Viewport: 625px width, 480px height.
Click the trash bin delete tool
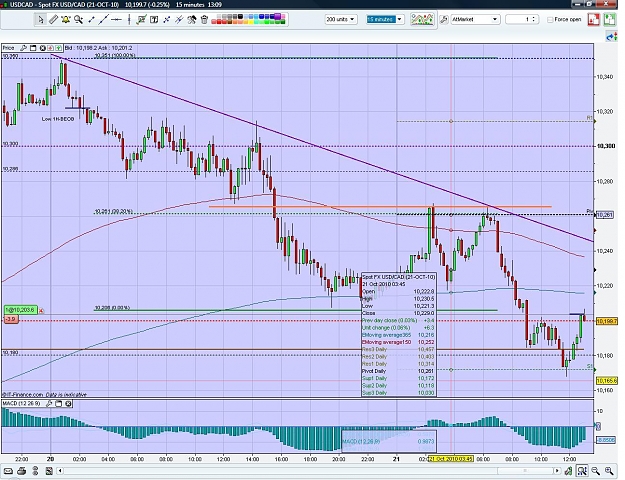coord(204,19)
